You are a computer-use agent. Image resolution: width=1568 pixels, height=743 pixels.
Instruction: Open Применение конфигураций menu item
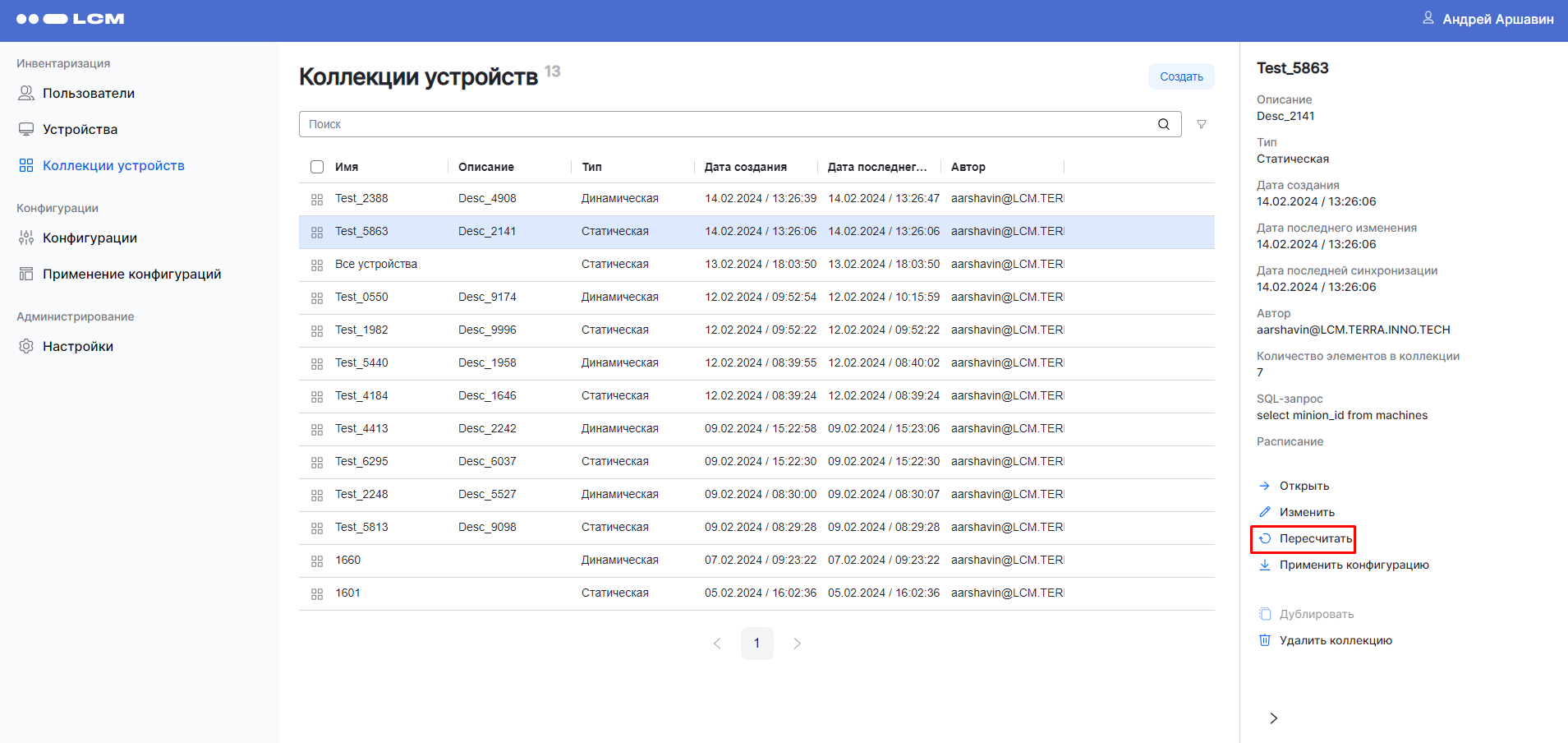pyautogui.click(x=131, y=275)
